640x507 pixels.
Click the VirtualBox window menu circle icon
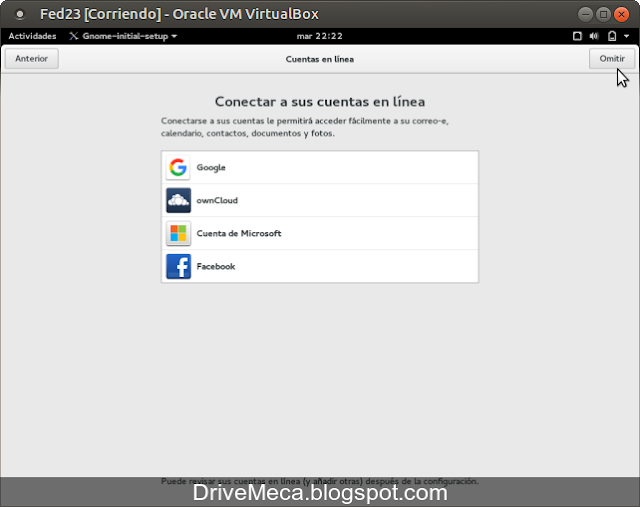[x=19, y=14]
